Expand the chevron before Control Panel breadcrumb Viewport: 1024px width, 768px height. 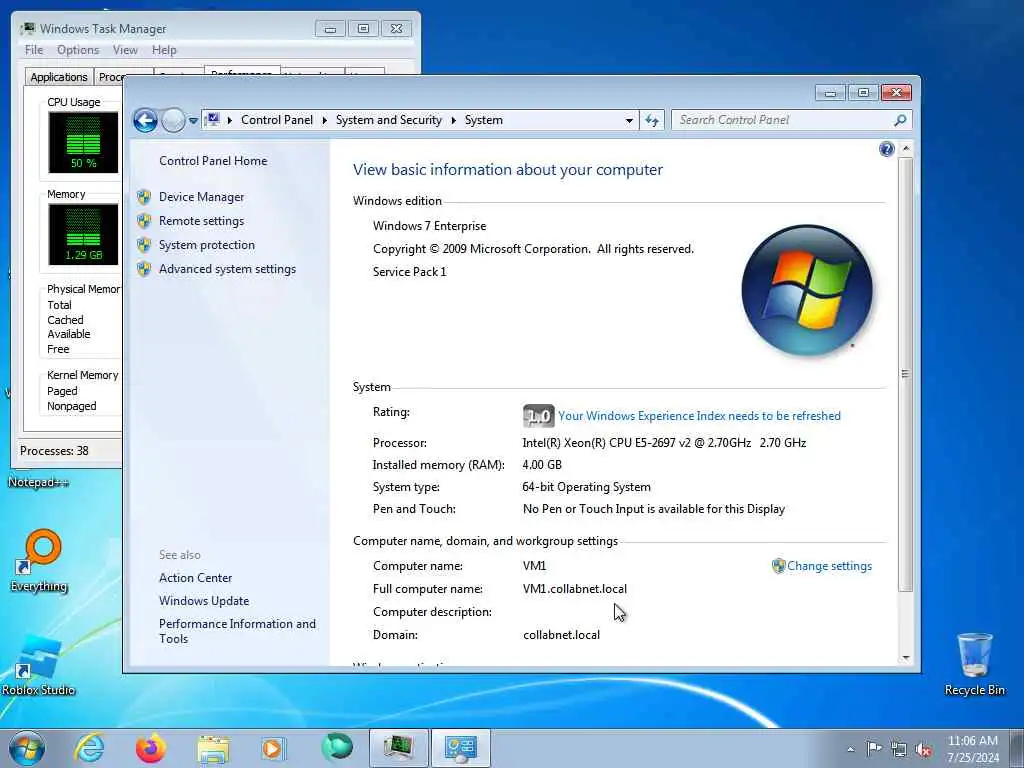pos(229,120)
